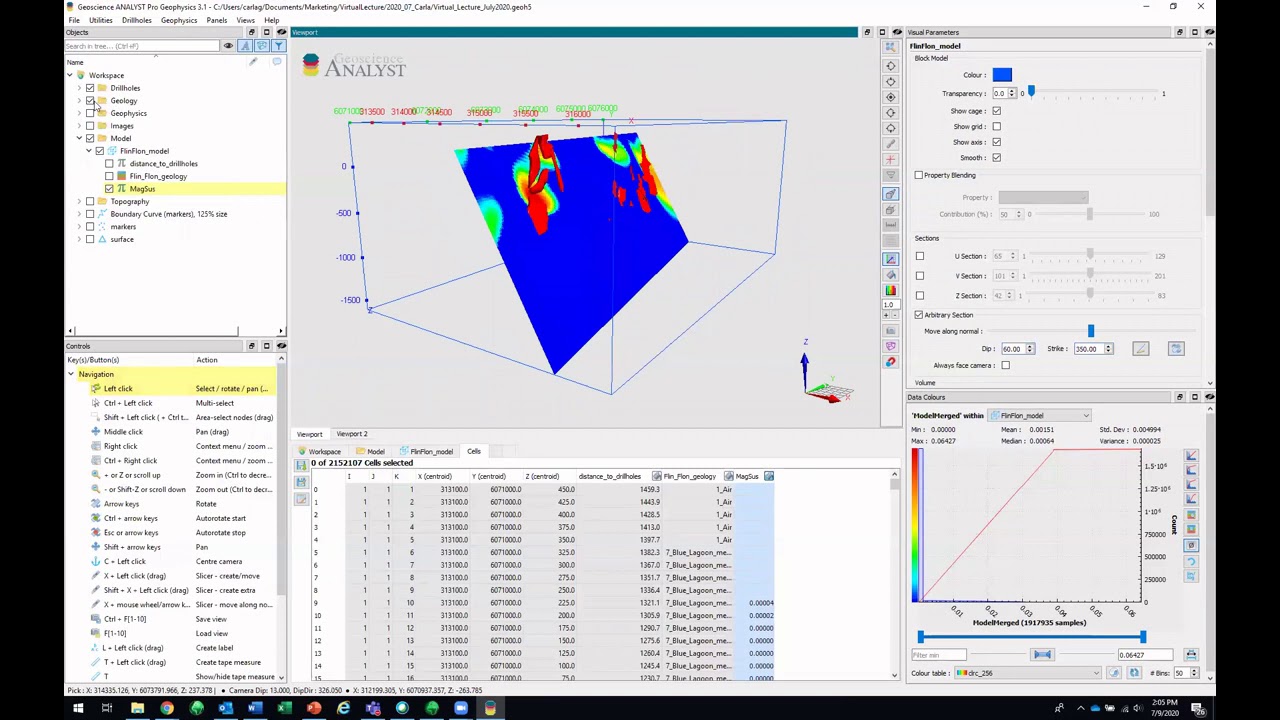
Task: Switch to Viewport 2 tab
Action: point(352,434)
